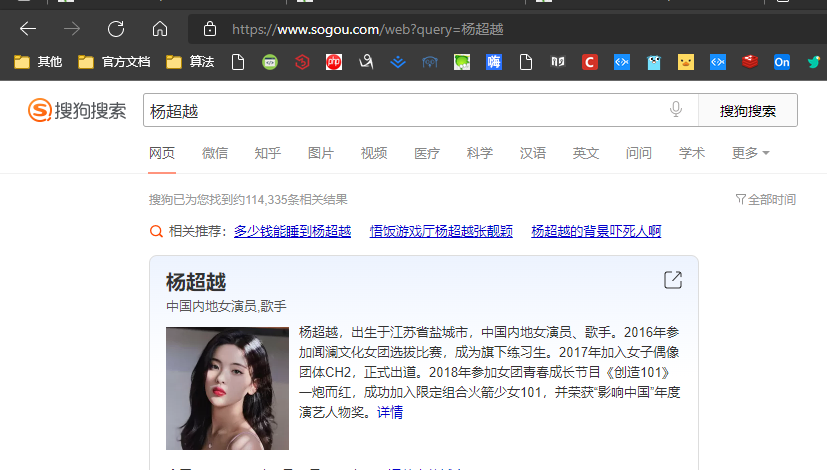Open the red php bookmark icon
Viewport: 827px width, 470px height.
(x=334, y=62)
